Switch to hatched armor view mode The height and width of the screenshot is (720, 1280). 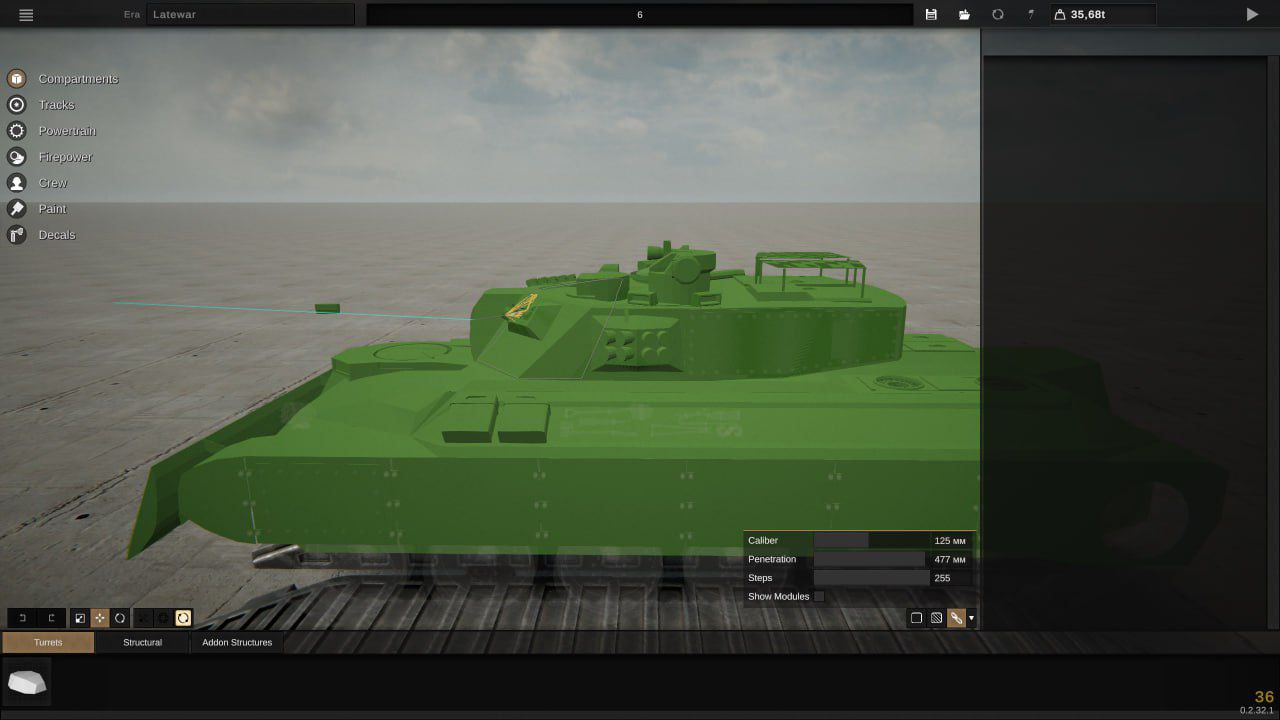coord(936,618)
